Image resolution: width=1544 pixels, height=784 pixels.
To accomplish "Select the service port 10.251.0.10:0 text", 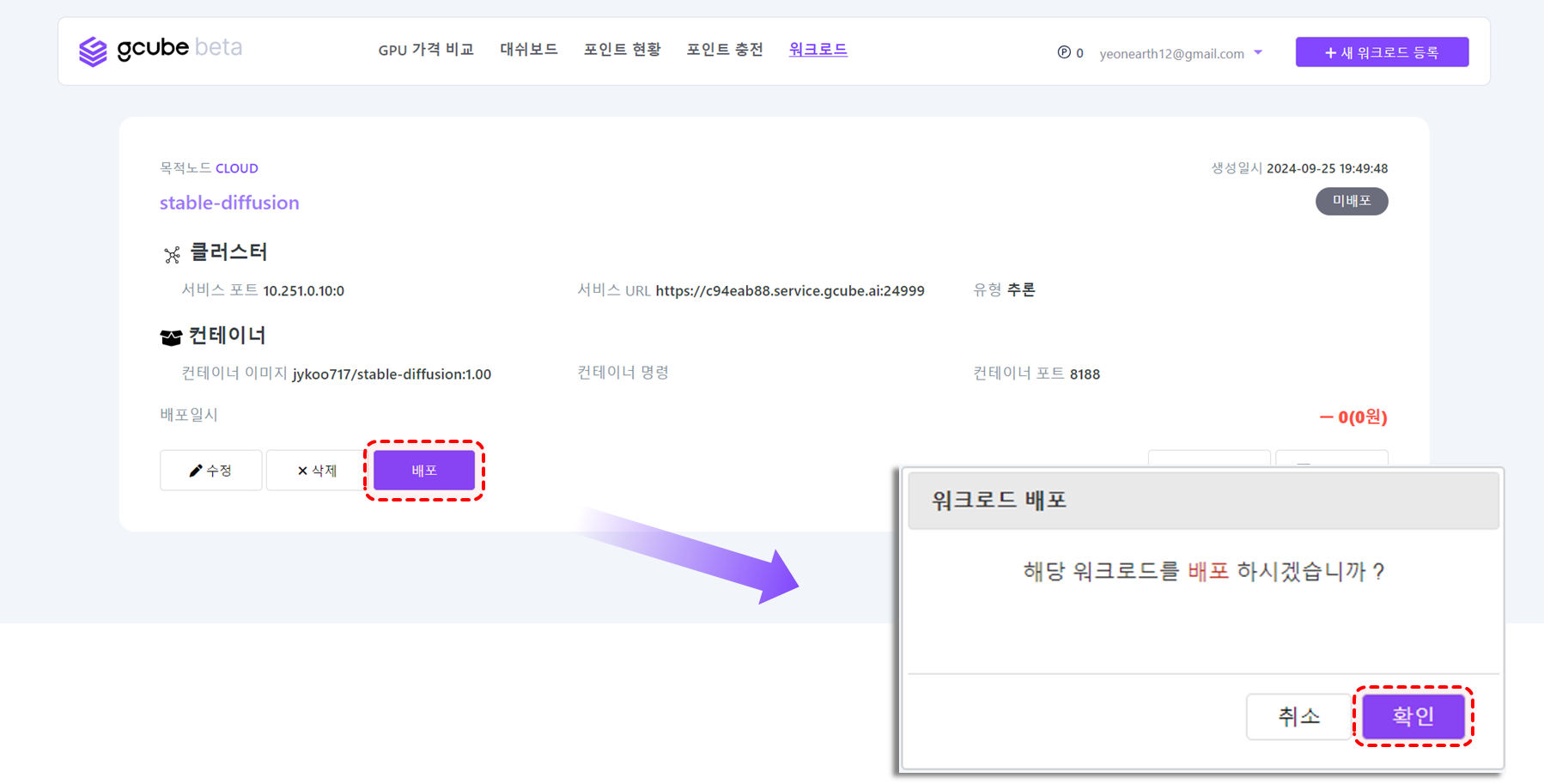I will coord(303,290).
